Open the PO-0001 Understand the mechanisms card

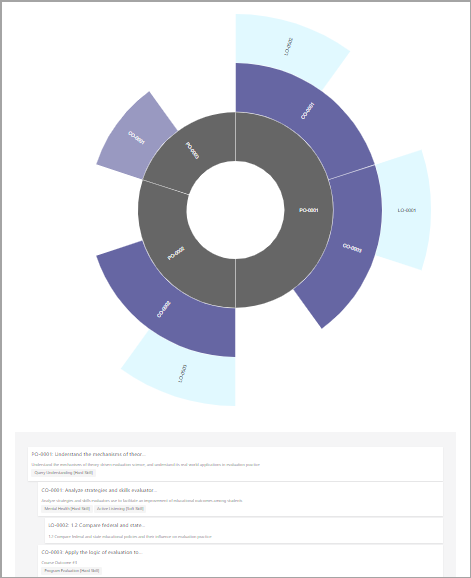pyautogui.click(x=236, y=464)
